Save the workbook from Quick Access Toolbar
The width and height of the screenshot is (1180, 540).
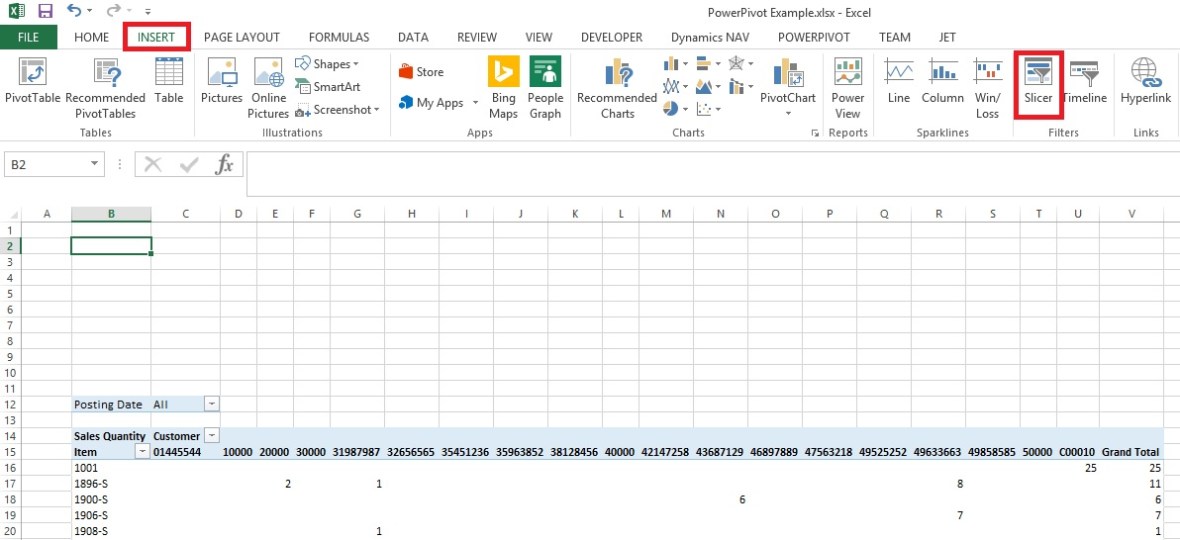[45, 11]
